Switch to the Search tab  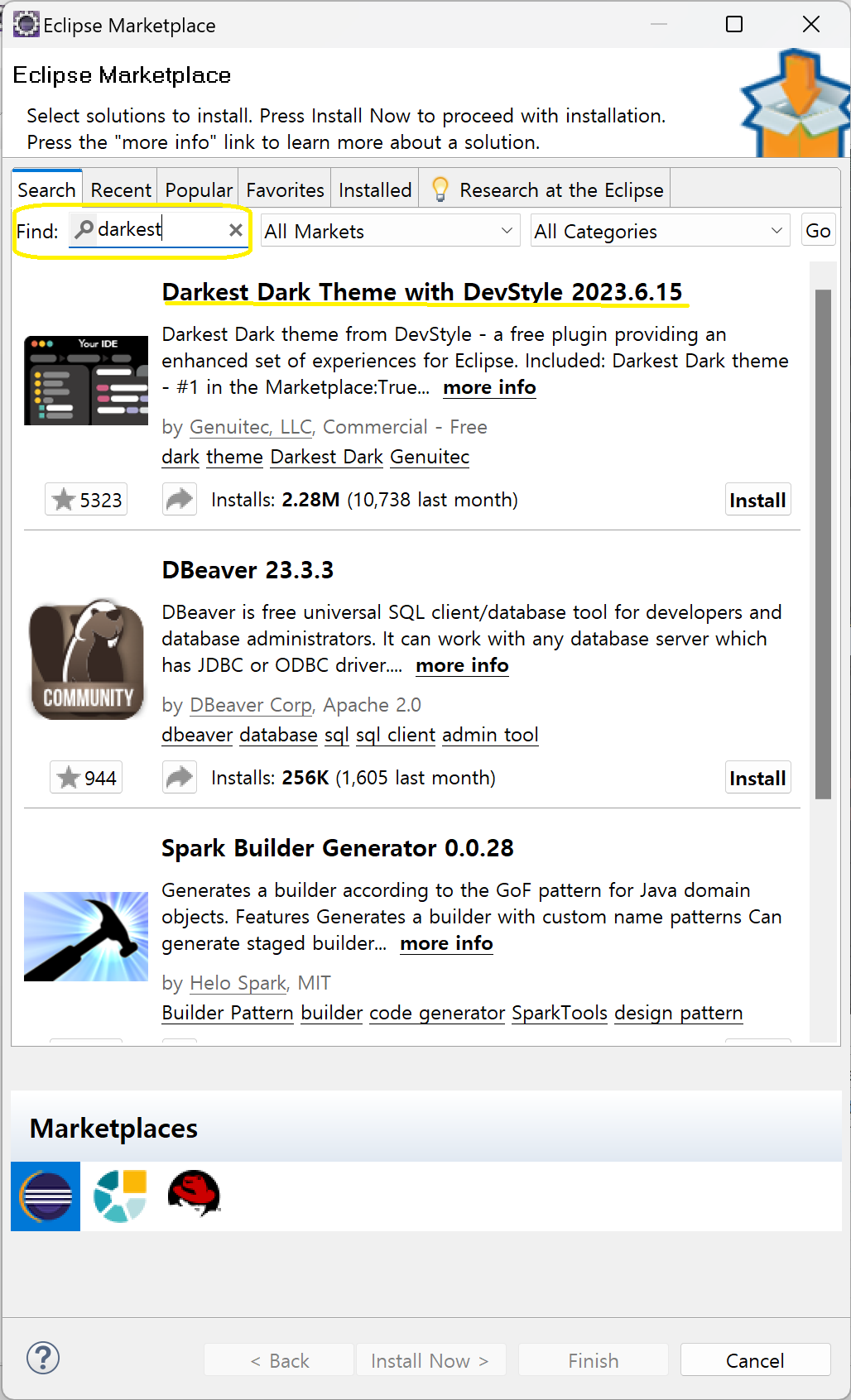coord(46,189)
